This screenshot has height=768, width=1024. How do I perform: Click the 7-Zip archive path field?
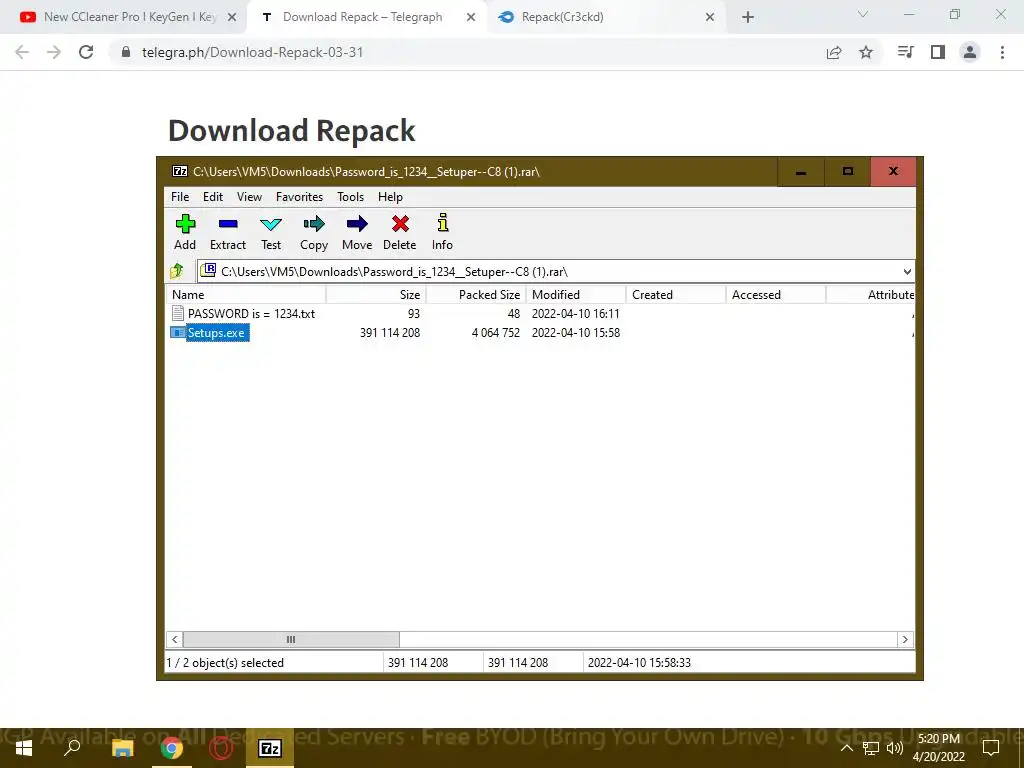(x=556, y=272)
